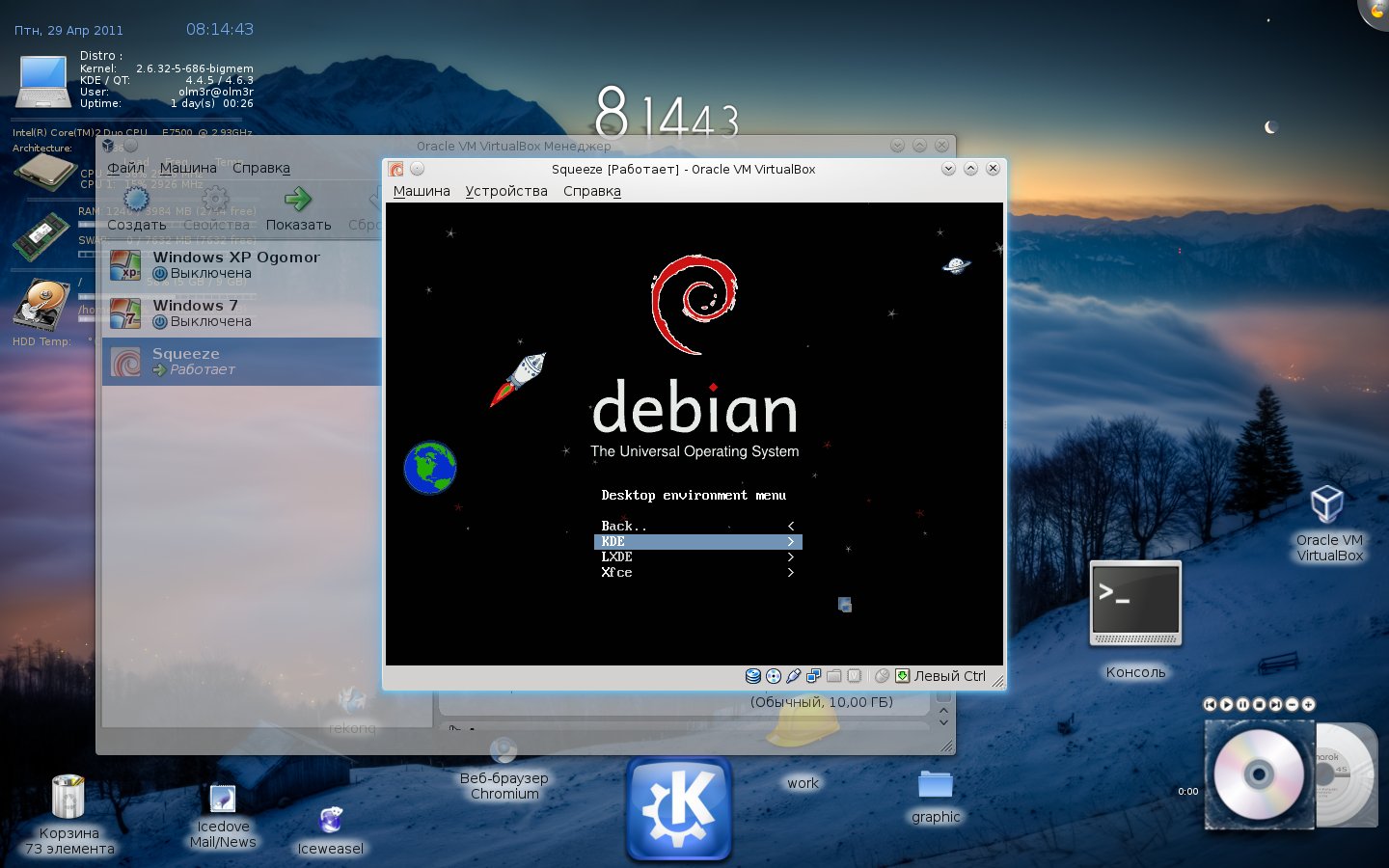Select Windows XP Ogomor virtual machine
The image size is (1389, 868).
click(x=241, y=265)
